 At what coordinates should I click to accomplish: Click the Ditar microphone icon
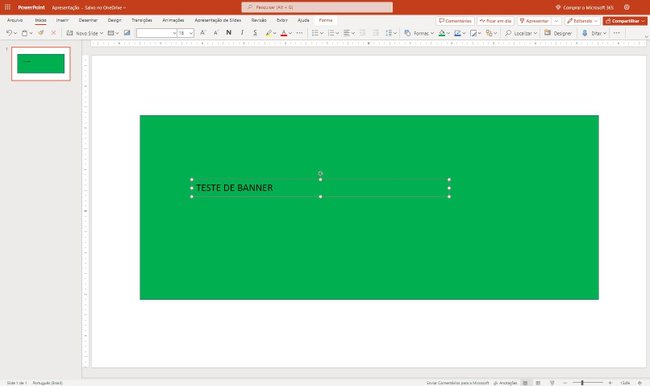tap(585, 33)
